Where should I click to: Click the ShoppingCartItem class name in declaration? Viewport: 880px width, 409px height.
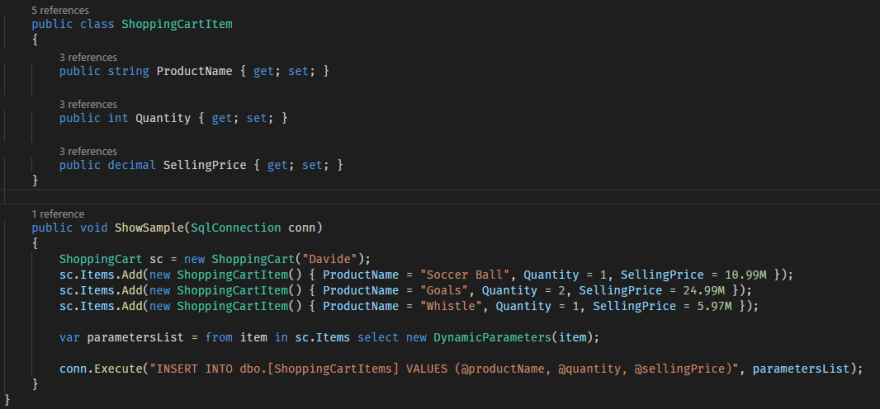point(177,24)
